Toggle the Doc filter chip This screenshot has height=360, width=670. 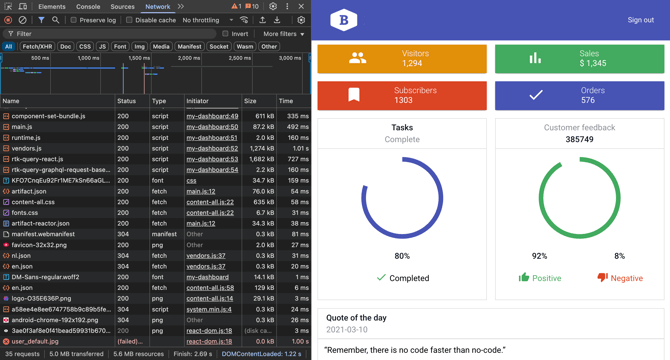coord(65,47)
